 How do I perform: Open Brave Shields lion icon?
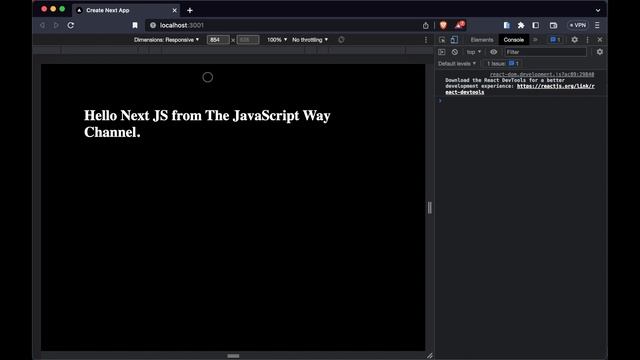click(x=443, y=25)
